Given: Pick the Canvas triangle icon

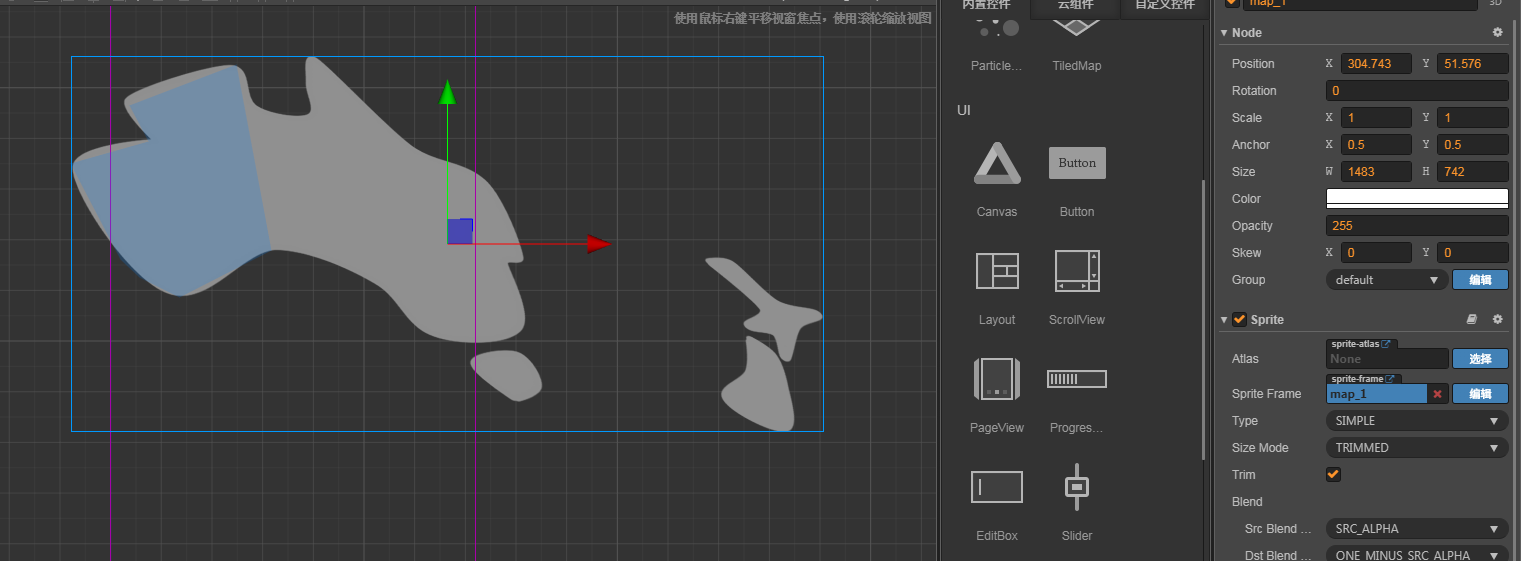Looking at the screenshot, I should tap(997, 163).
